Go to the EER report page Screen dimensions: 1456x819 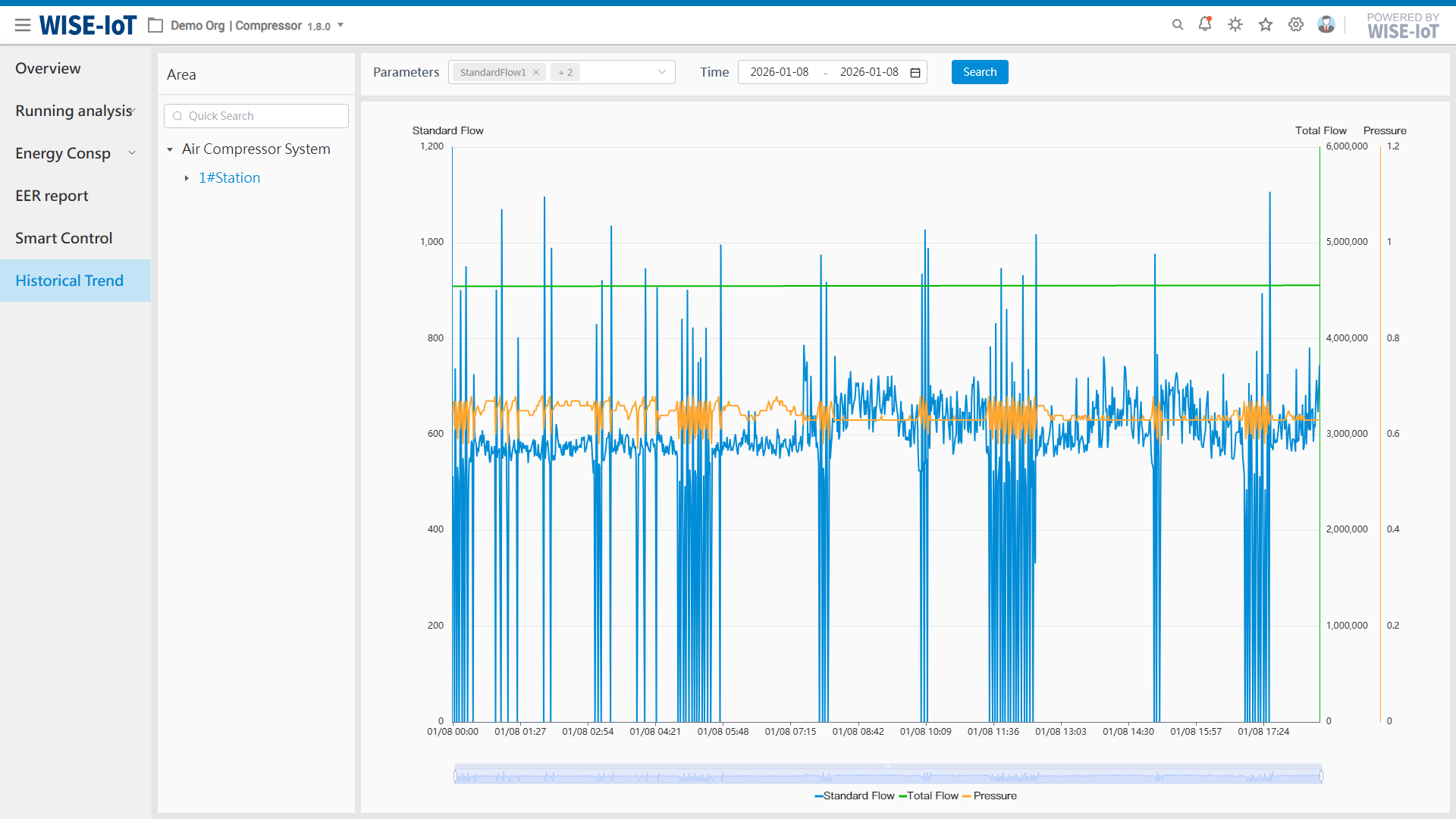(52, 196)
